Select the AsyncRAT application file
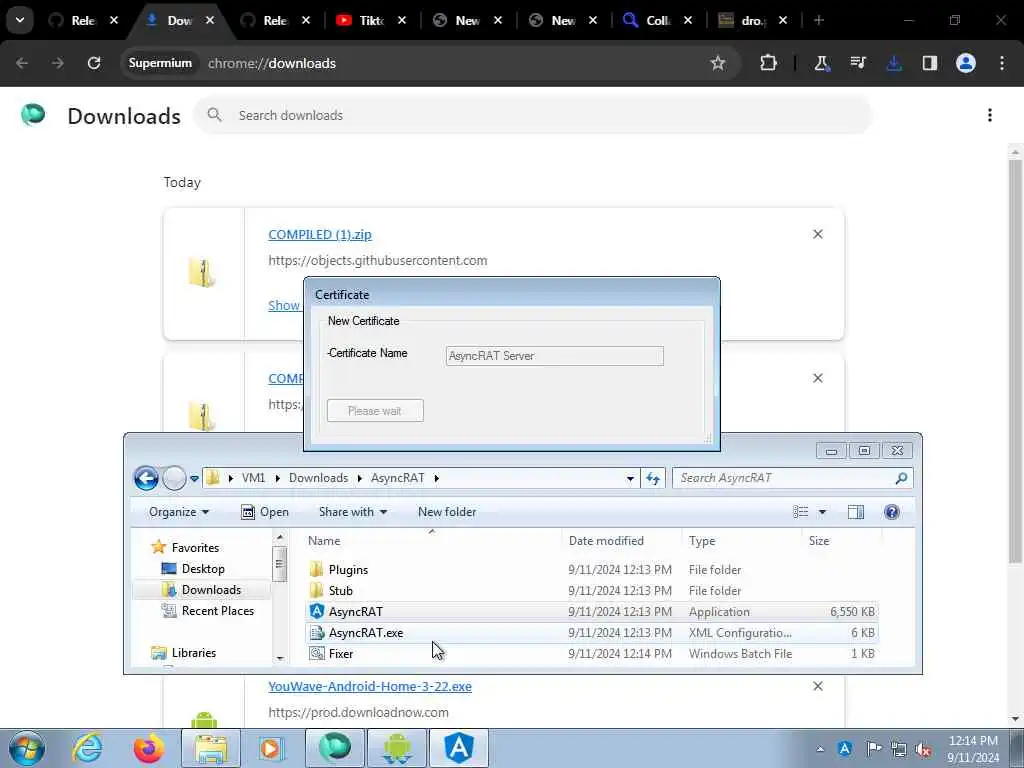Viewport: 1024px width, 768px height. tap(591, 612)
